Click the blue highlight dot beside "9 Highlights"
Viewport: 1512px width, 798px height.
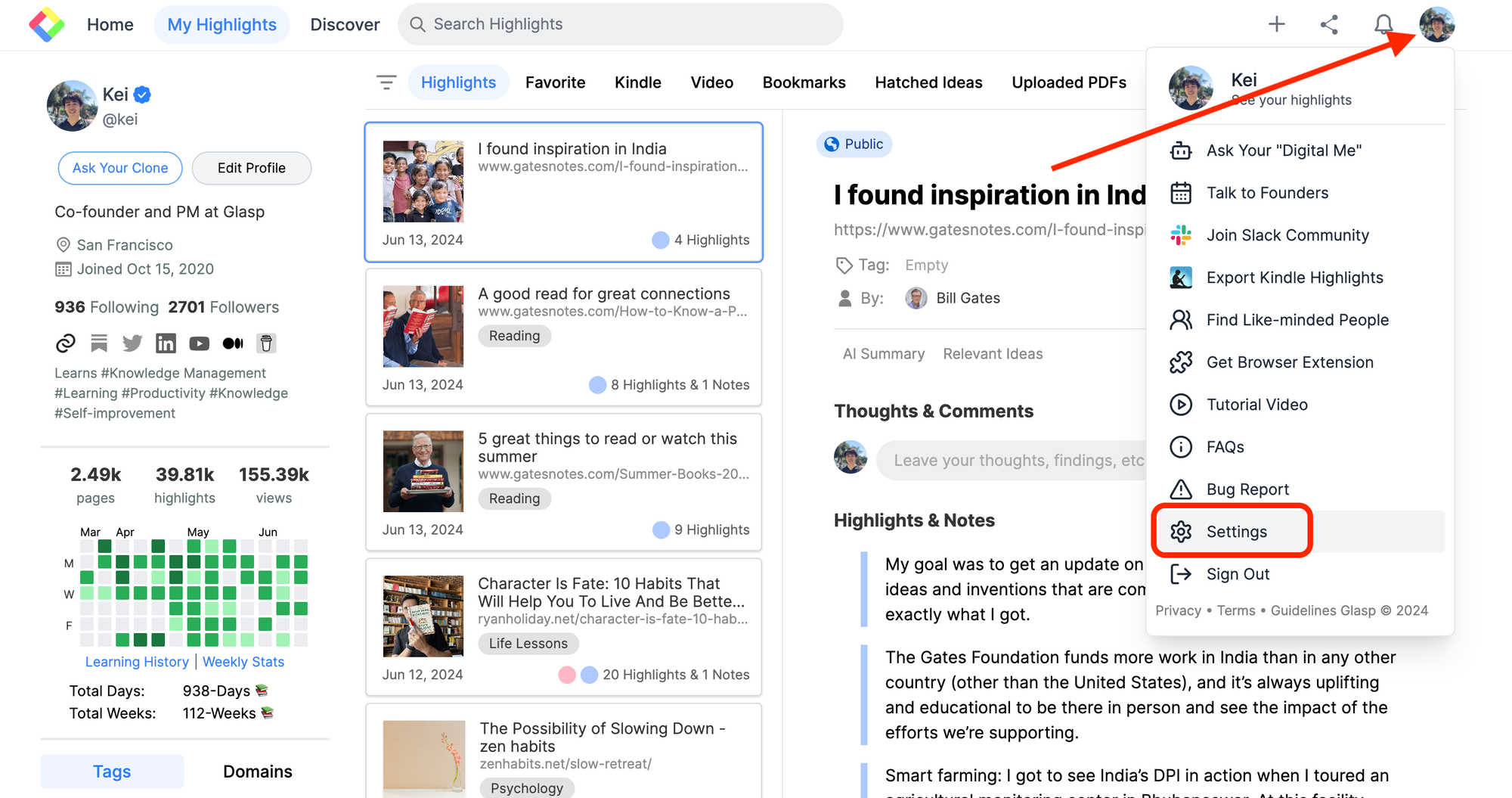[661, 530]
